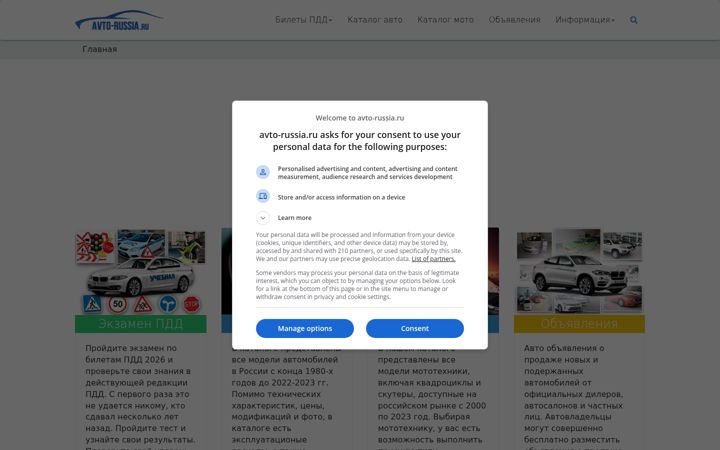Go to Каталог мото

click(x=445, y=20)
